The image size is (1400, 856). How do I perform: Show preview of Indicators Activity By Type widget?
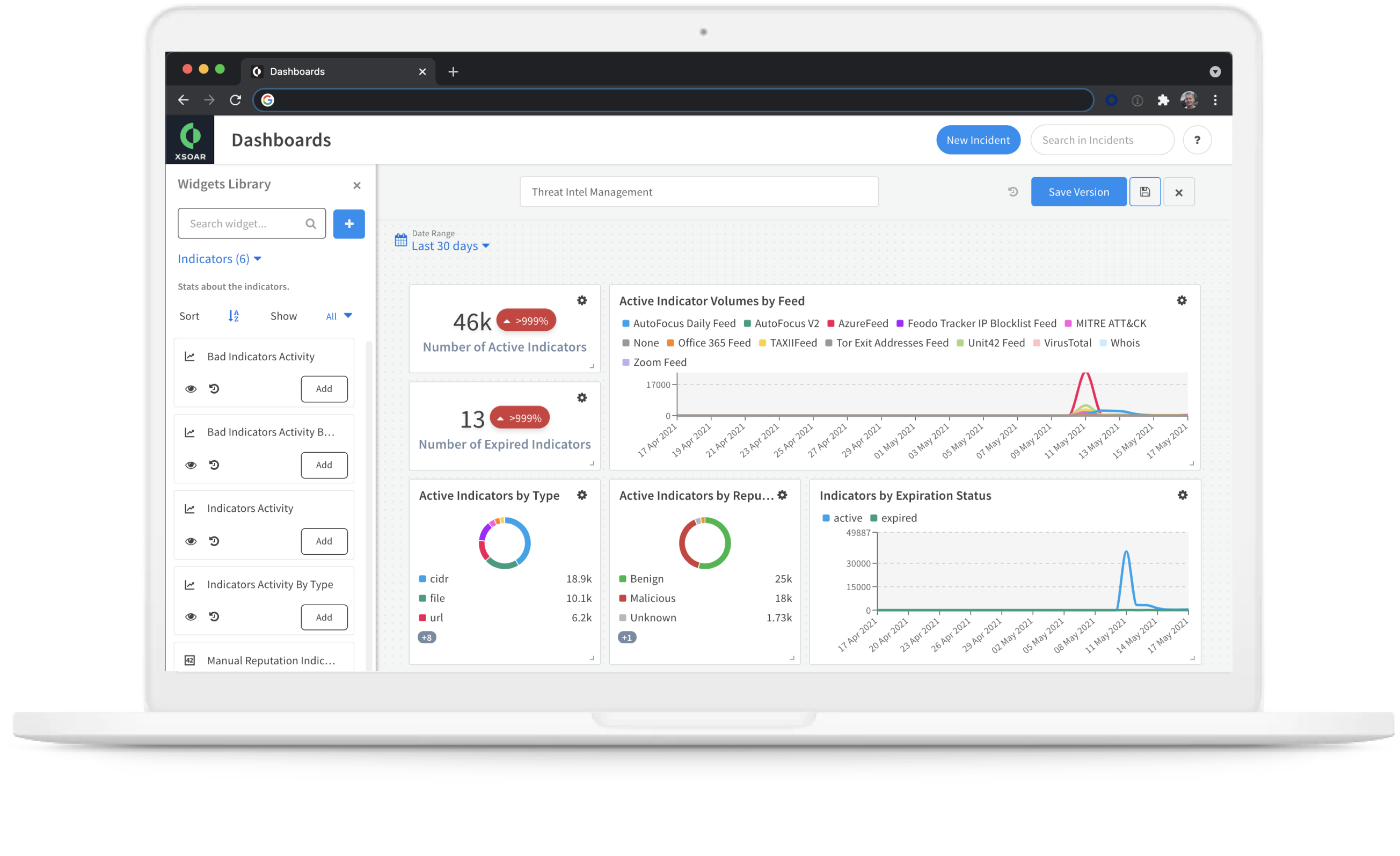click(x=191, y=616)
